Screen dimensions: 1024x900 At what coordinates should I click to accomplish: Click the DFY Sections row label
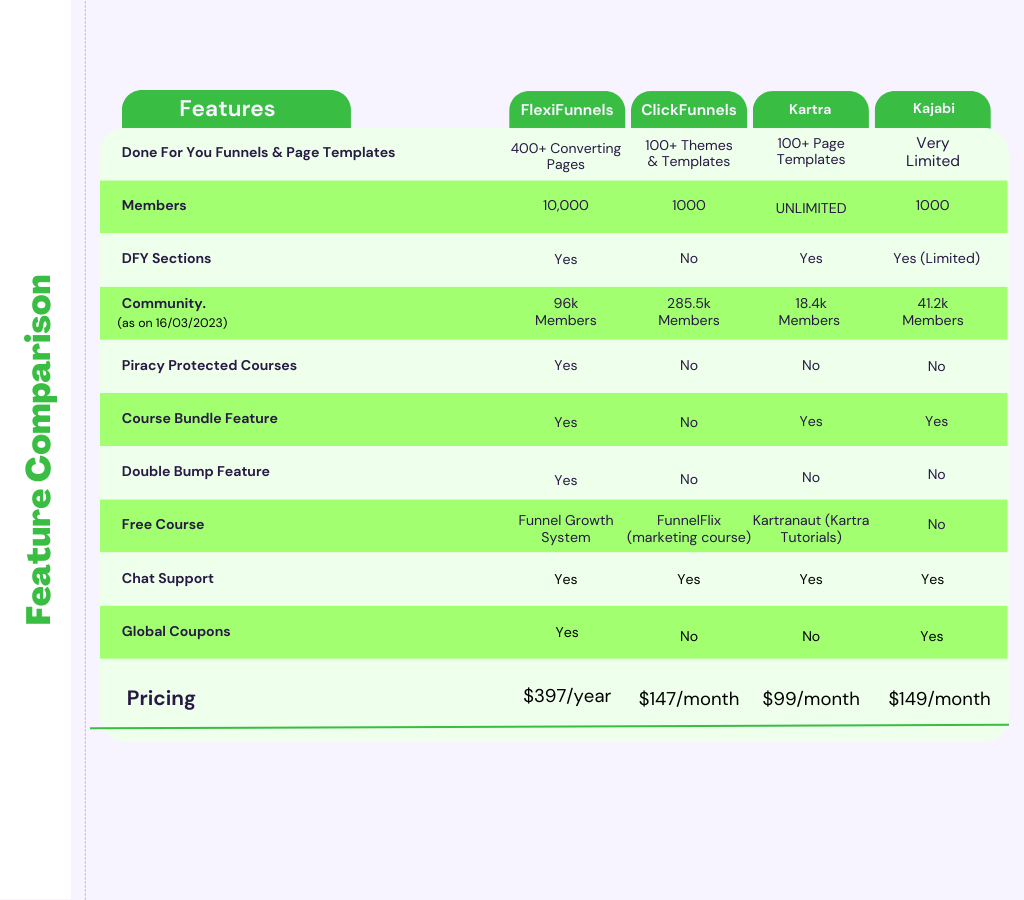pyautogui.click(x=167, y=258)
